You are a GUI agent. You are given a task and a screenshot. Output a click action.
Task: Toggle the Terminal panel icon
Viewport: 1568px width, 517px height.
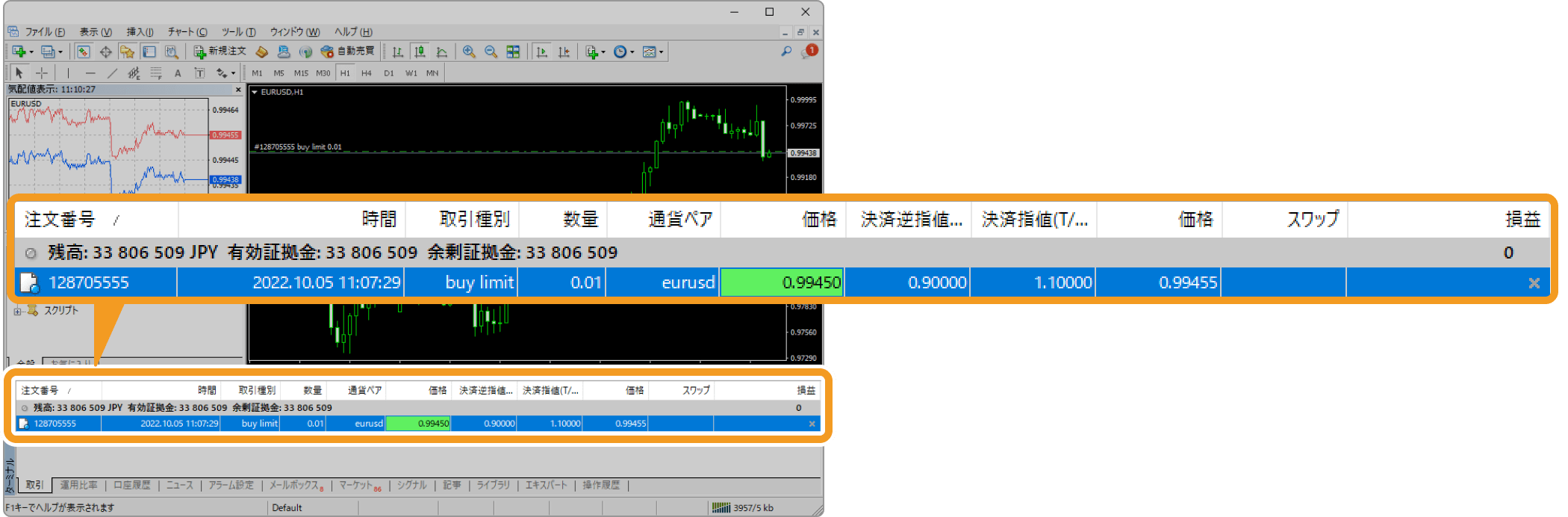pyautogui.click(x=149, y=52)
